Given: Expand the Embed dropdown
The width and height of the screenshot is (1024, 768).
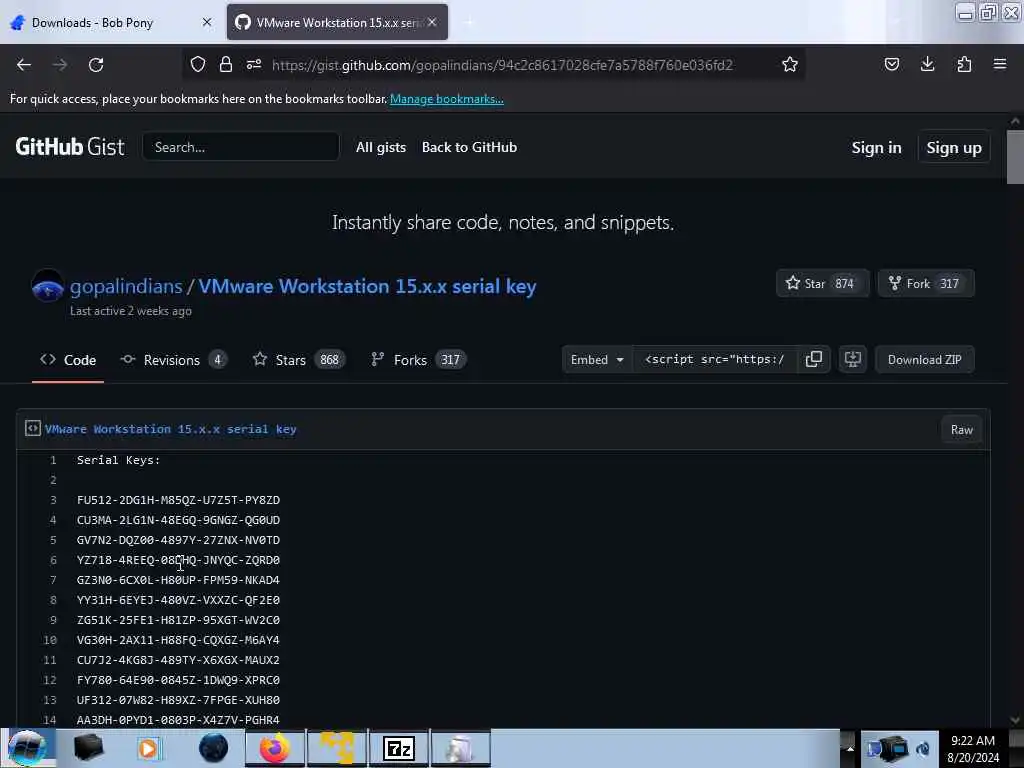Looking at the screenshot, I should click(597, 359).
